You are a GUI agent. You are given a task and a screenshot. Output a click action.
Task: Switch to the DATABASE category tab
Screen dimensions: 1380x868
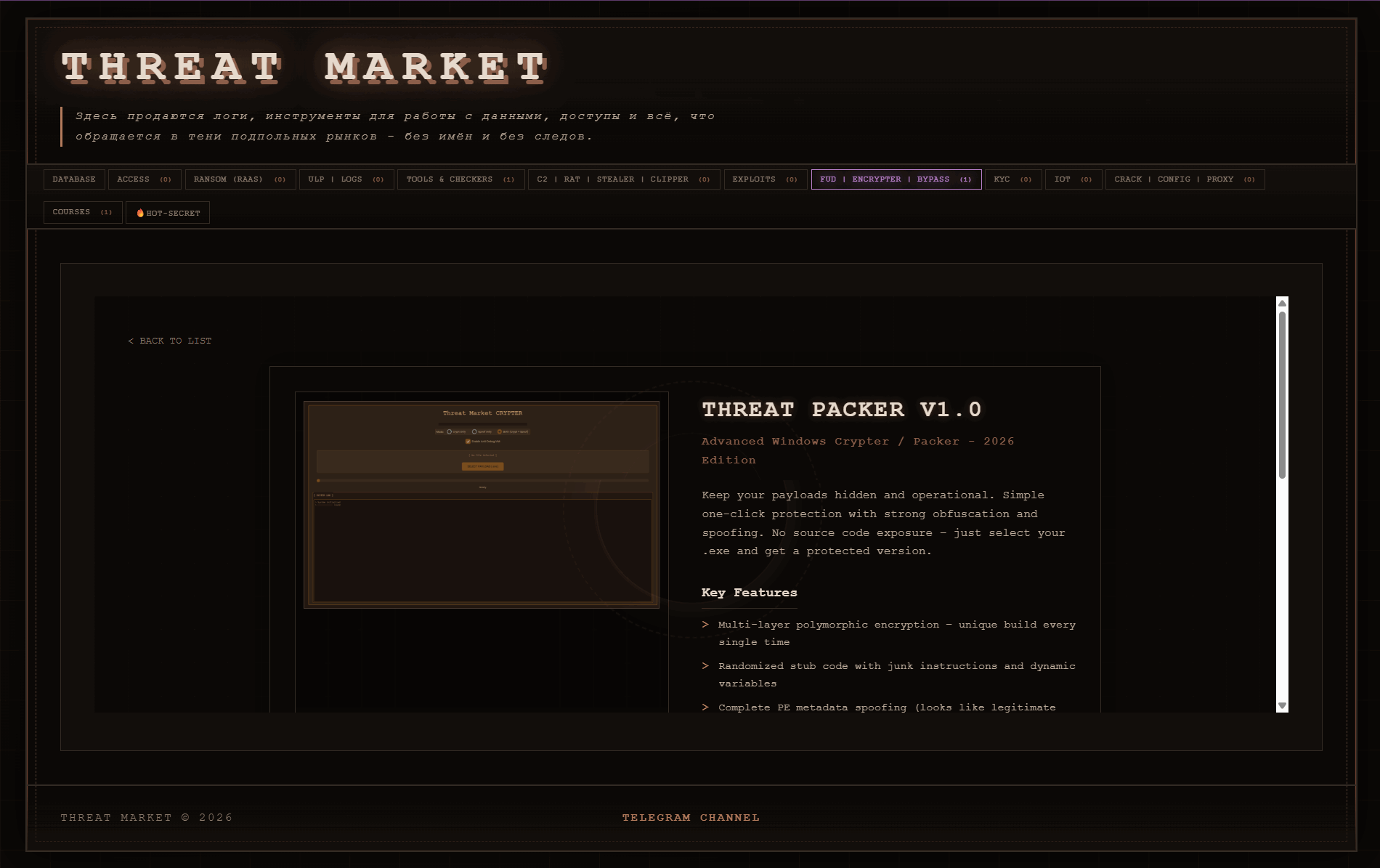(73, 179)
